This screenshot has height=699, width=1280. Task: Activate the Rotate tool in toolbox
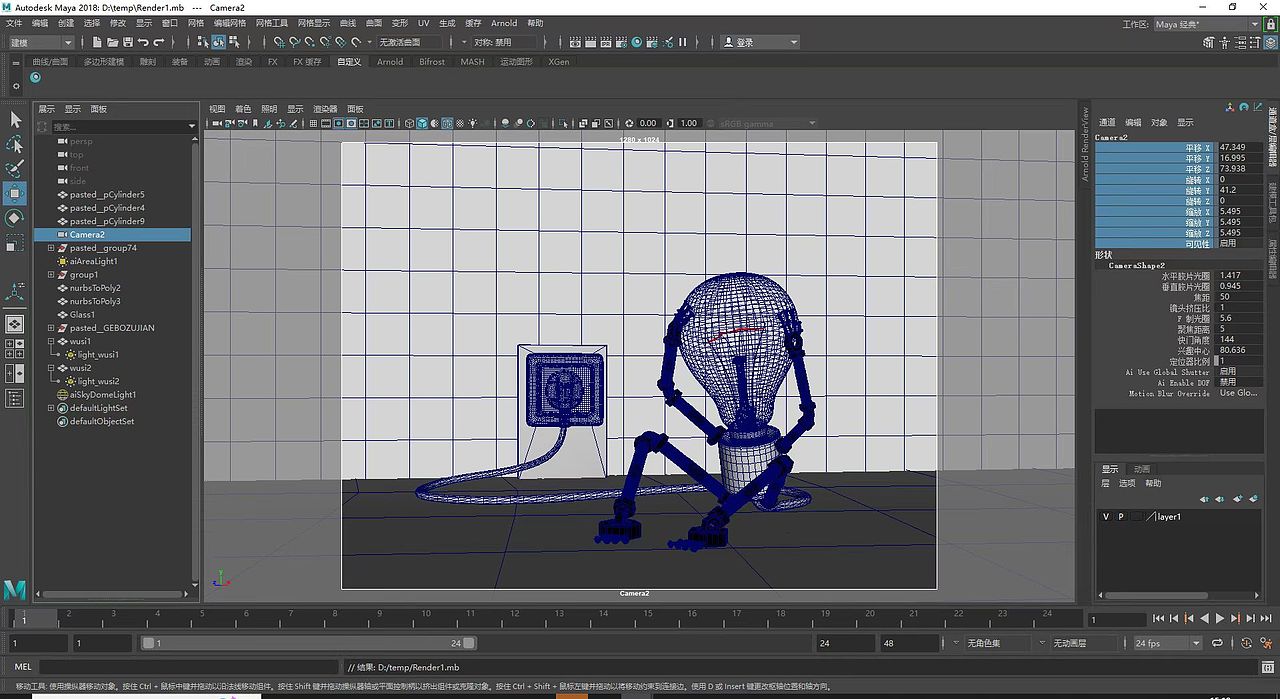click(x=15, y=218)
